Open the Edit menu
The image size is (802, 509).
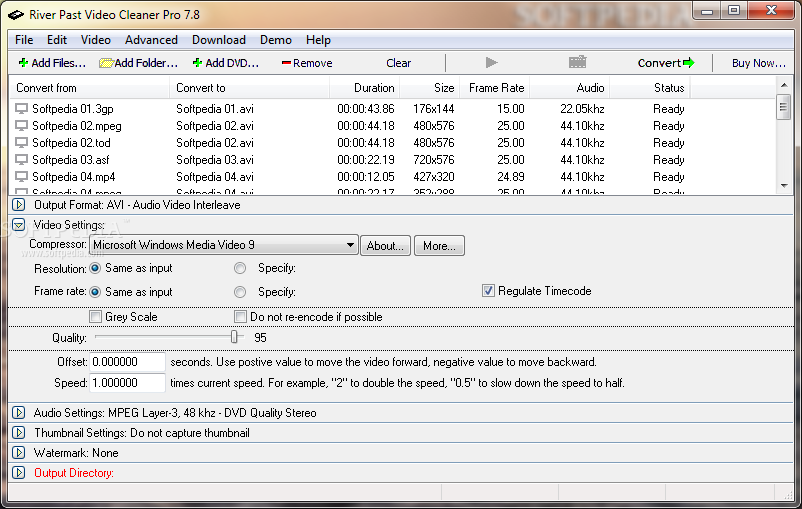57,40
